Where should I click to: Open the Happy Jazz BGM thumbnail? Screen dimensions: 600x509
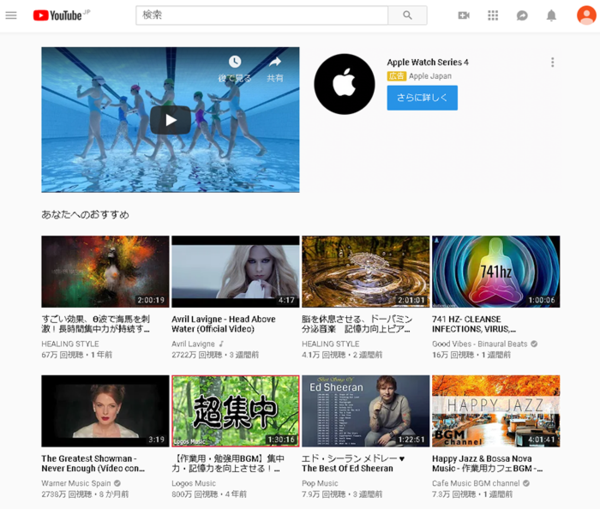(496, 411)
